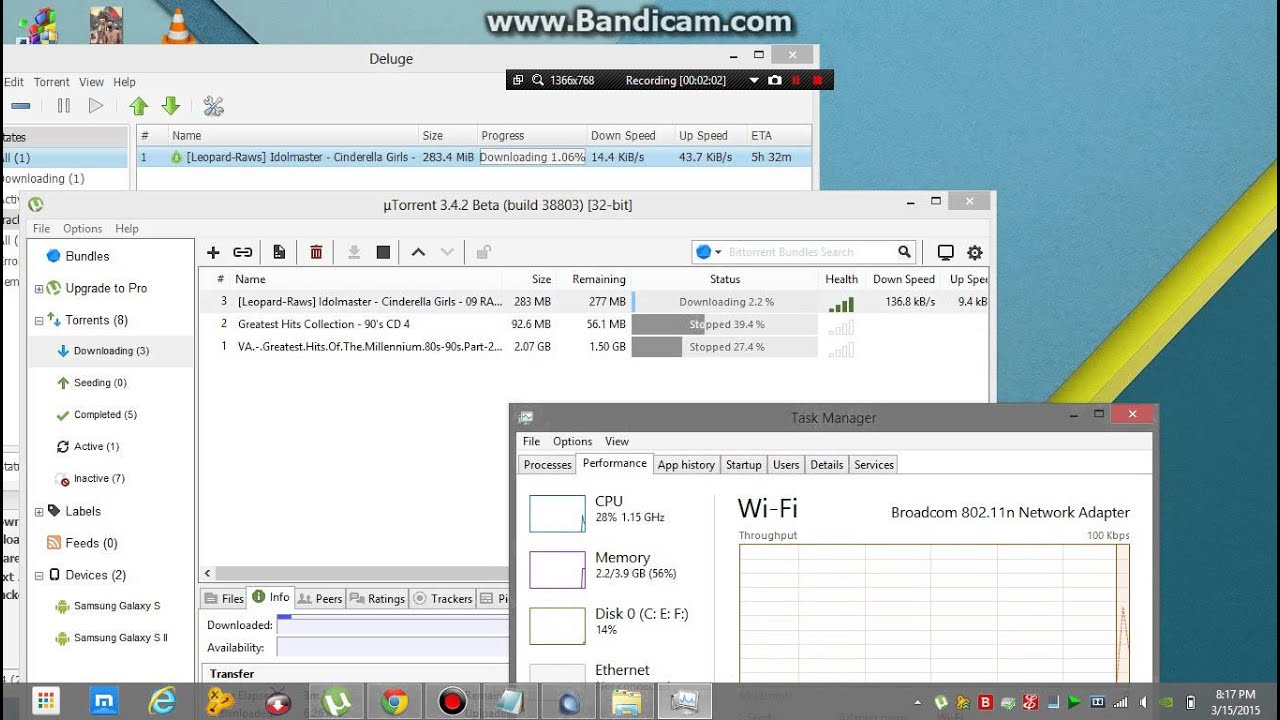This screenshot has width=1280, height=720.
Task: Click the unlock bundle padlock icon
Action: pos(483,252)
